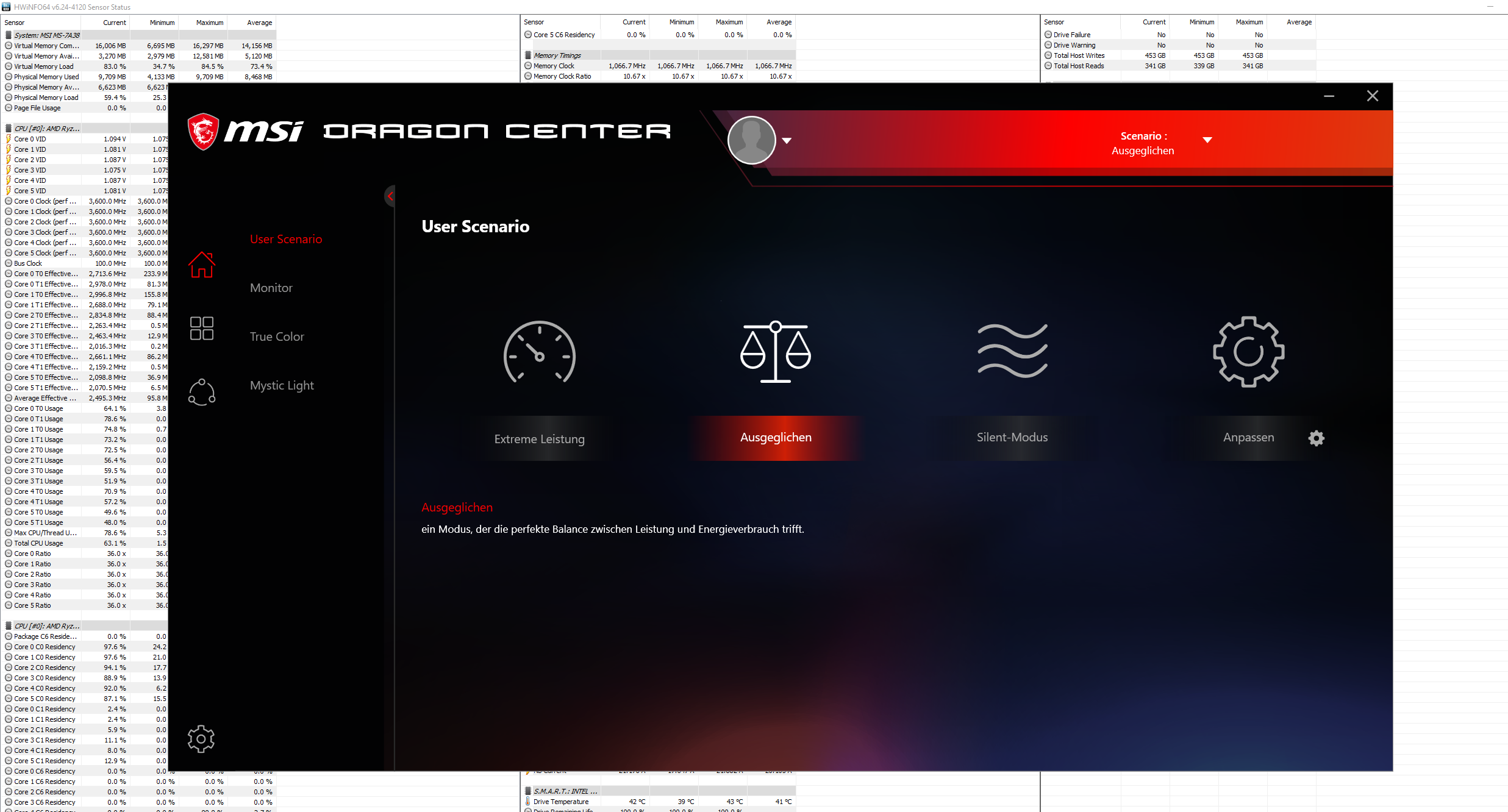1508x812 pixels.
Task: Select the Core 2 Clock (perf) row
Action: tap(85, 222)
